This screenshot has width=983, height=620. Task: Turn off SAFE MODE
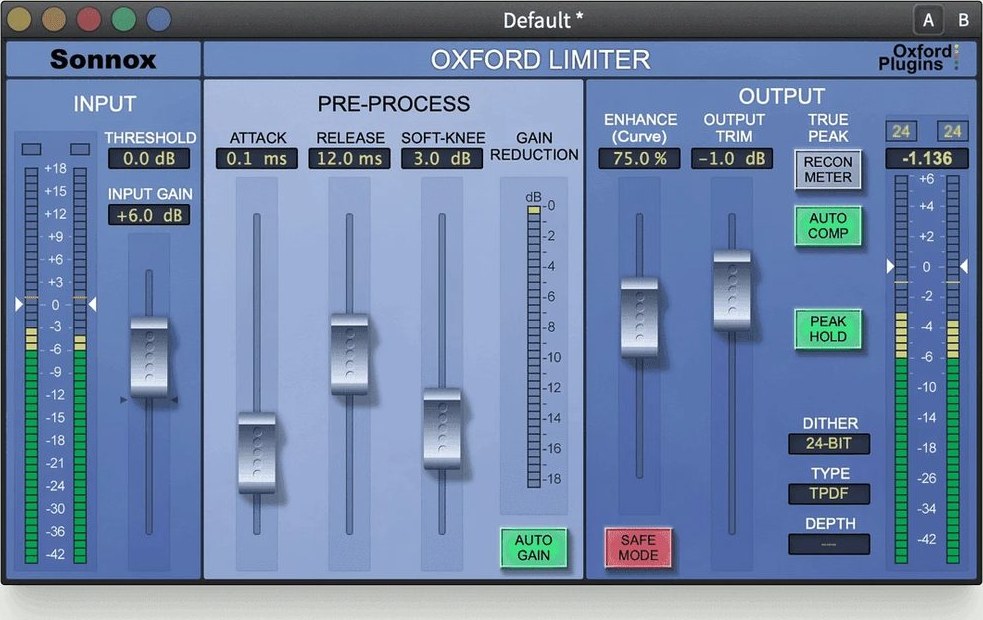[x=638, y=547]
